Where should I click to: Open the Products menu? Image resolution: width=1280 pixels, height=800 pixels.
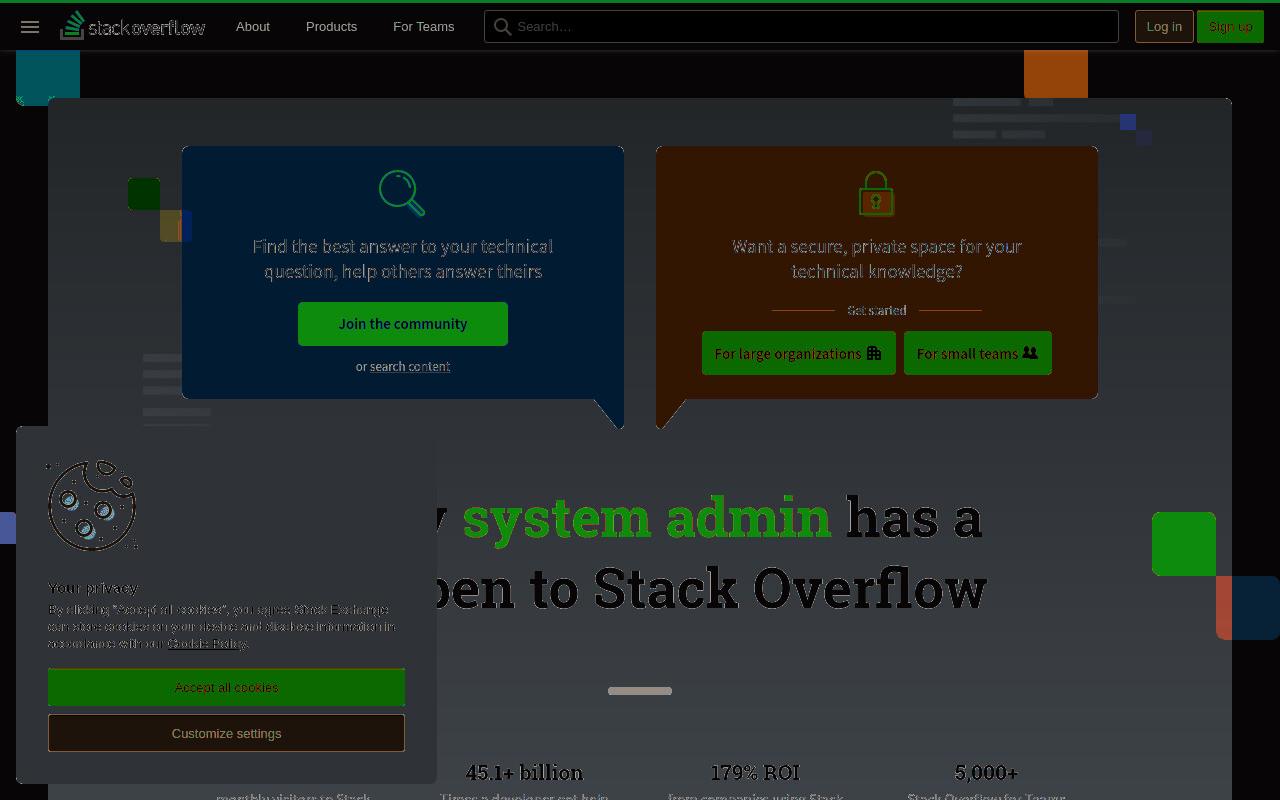[x=331, y=27]
